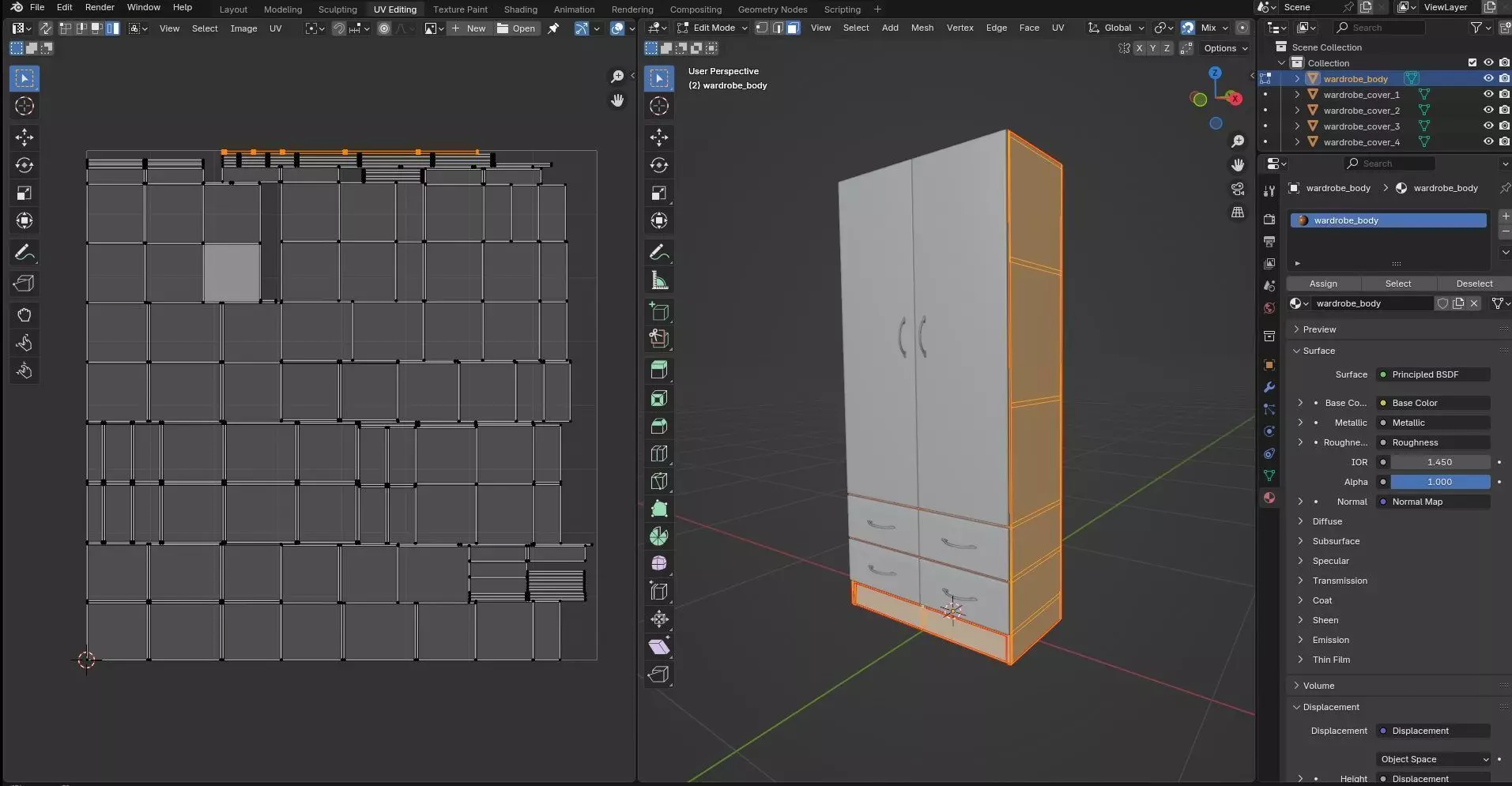
Task: Open Object Space dropdown
Action: pos(1433,759)
